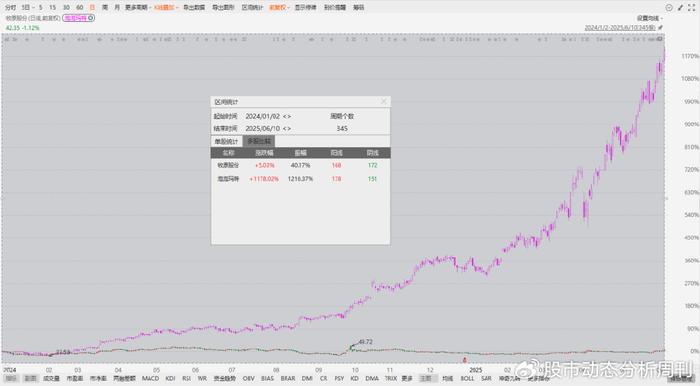The width and height of the screenshot is (700, 386).
Task: Click the pencil drawing tool icon top right
Action: (x=680, y=8)
